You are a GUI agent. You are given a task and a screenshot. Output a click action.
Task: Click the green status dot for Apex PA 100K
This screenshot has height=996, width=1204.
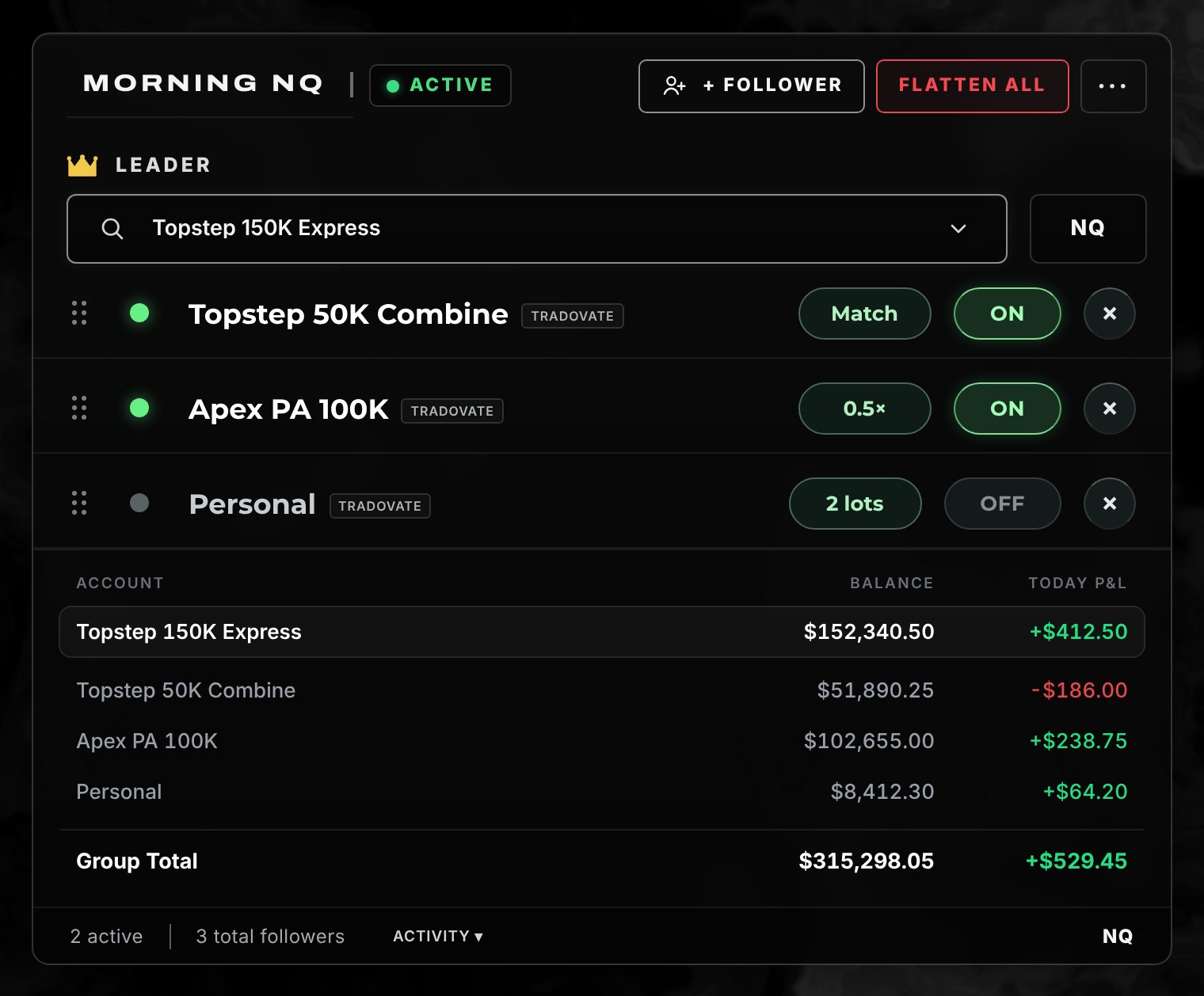coord(139,408)
